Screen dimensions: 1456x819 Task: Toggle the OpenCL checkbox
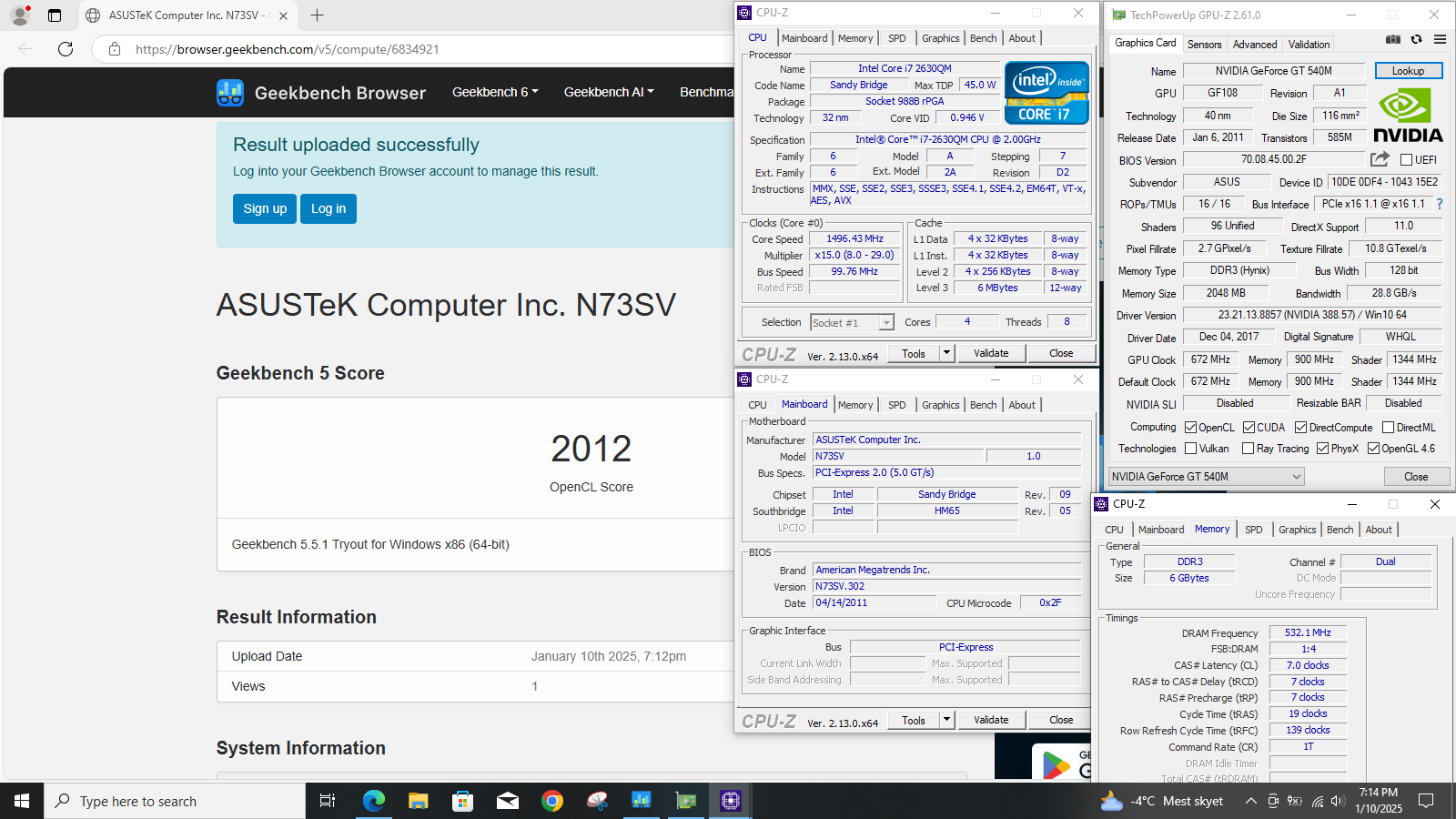1190,427
